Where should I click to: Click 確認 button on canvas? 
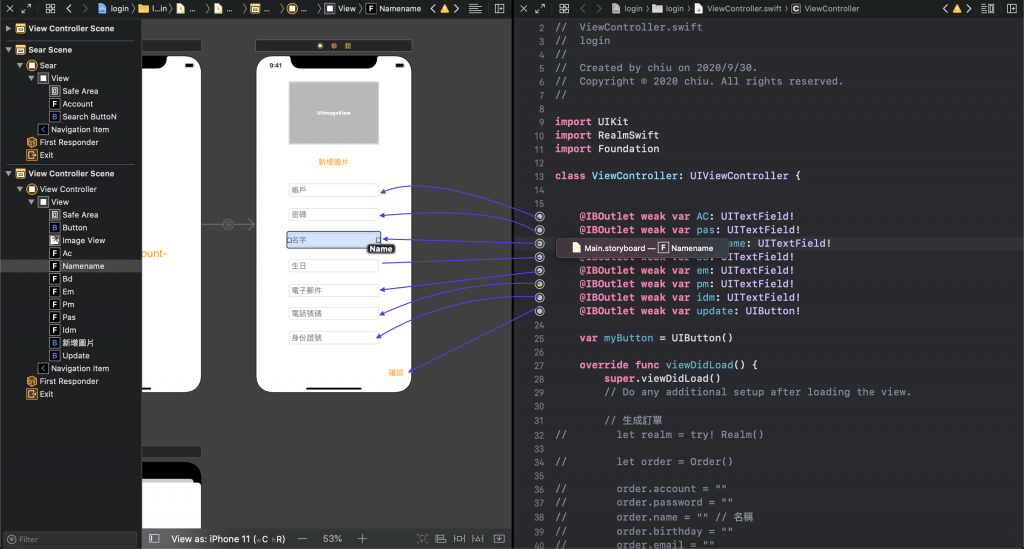tap(396, 373)
